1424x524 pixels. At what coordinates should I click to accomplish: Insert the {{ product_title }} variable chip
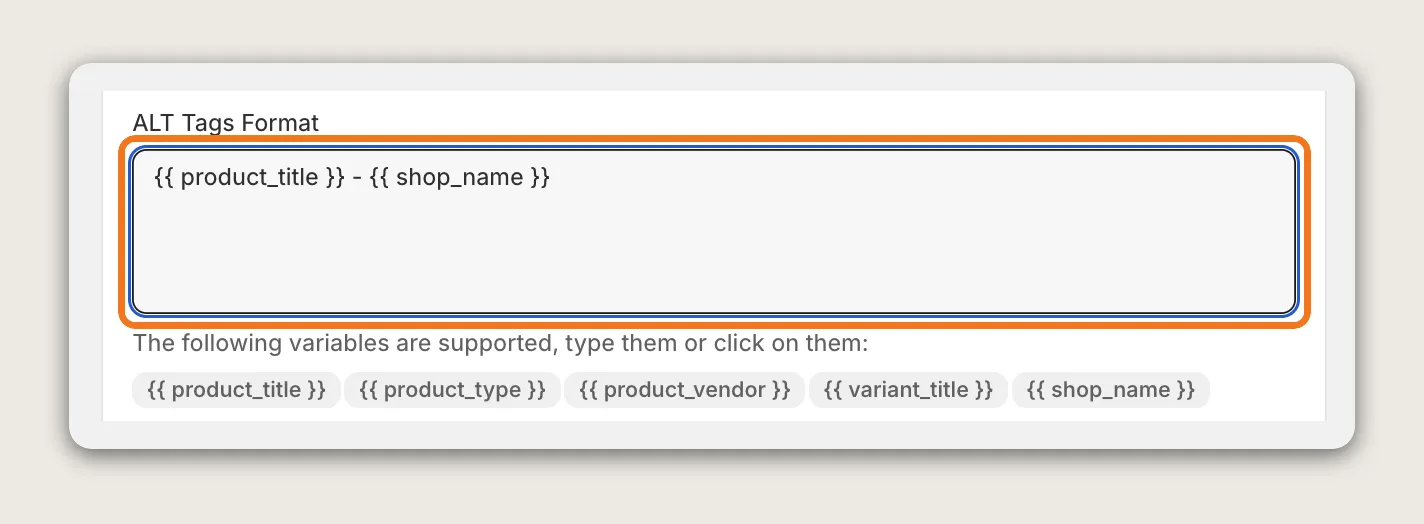coord(236,390)
